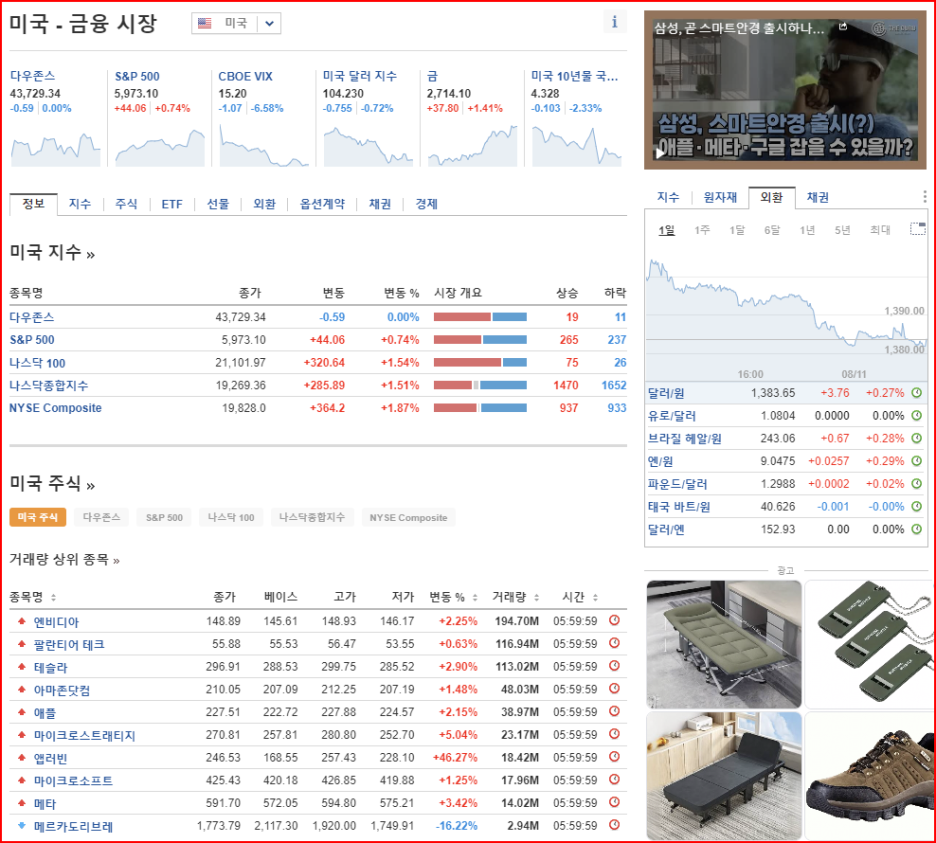This screenshot has height=843, width=936.
Task: Click the clock icon in 메르카도리브레 row
Action: (614, 824)
